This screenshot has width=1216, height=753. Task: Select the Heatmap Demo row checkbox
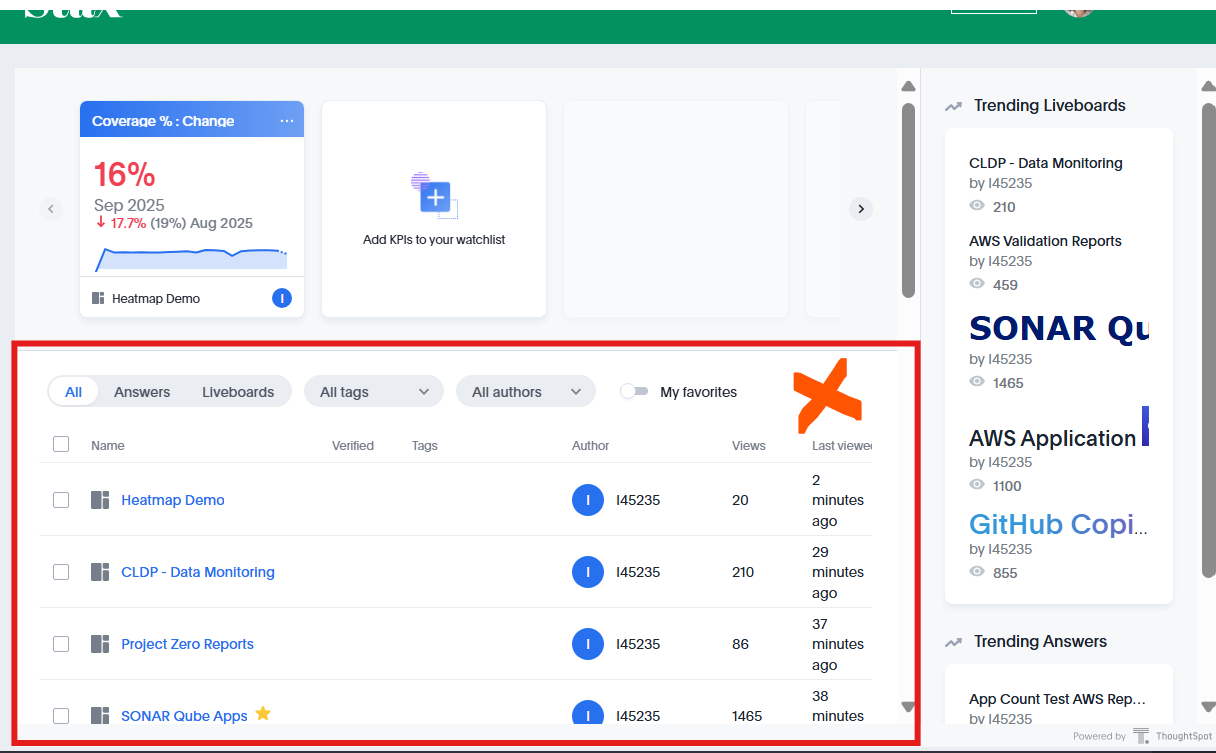(61, 500)
